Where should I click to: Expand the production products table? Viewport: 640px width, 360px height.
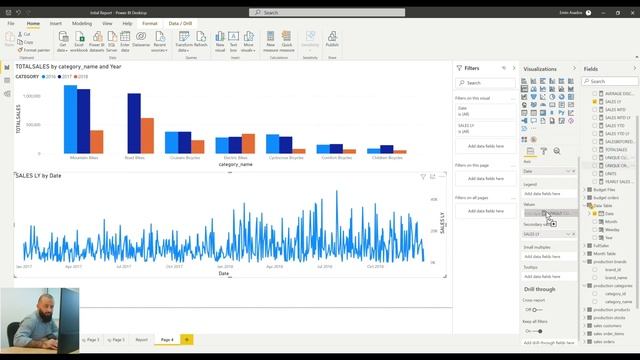click(584, 310)
